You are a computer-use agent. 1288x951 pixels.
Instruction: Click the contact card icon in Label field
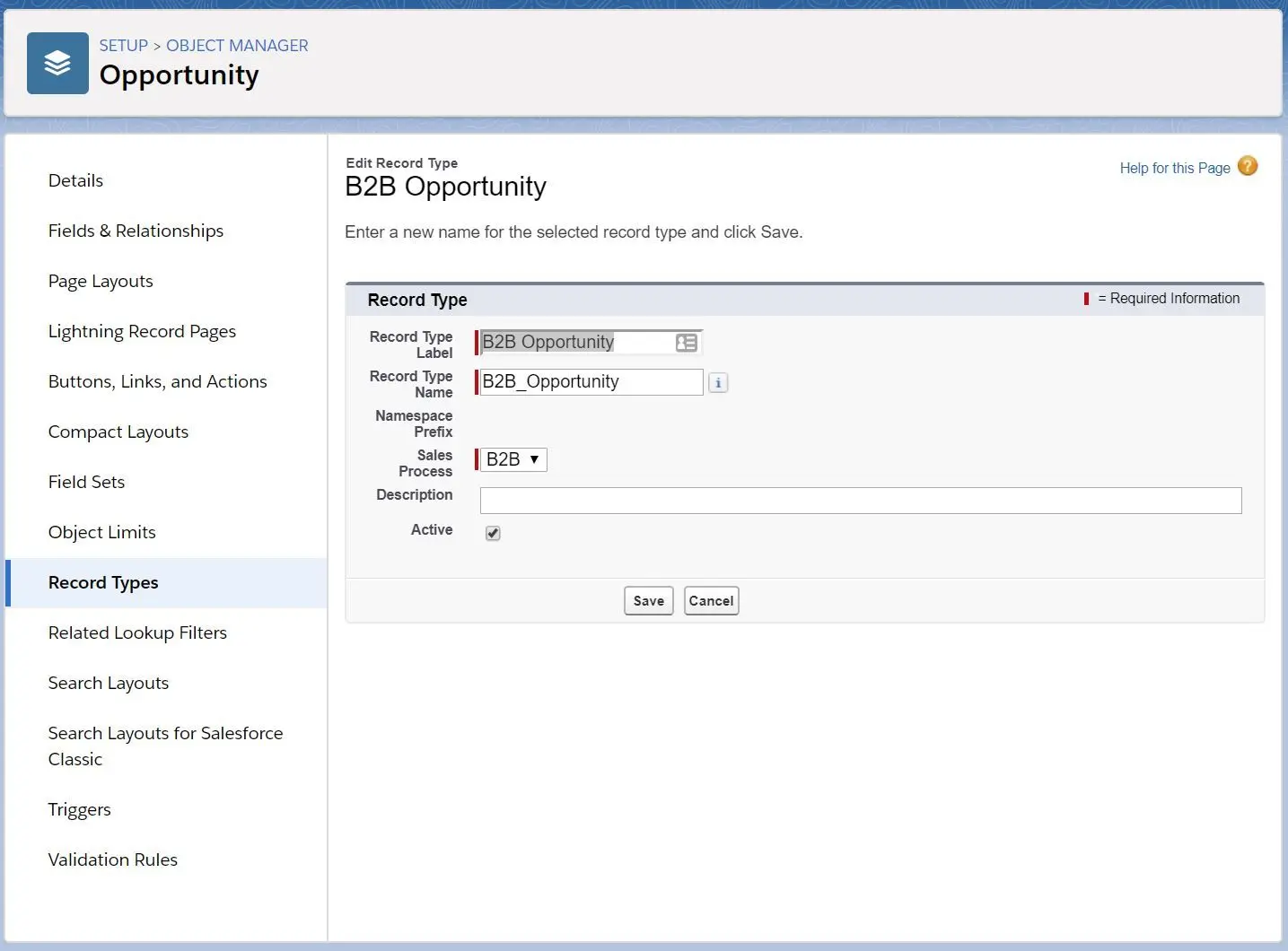click(x=687, y=343)
